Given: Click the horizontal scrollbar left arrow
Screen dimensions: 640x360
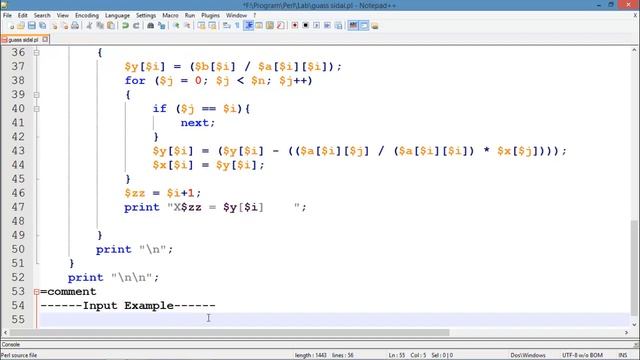Looking at the screenshot, I should click(5, 333).
